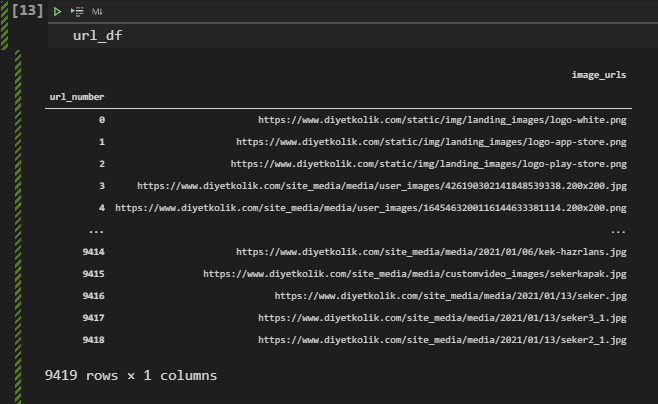Select index cell 3

click(102, 186)
